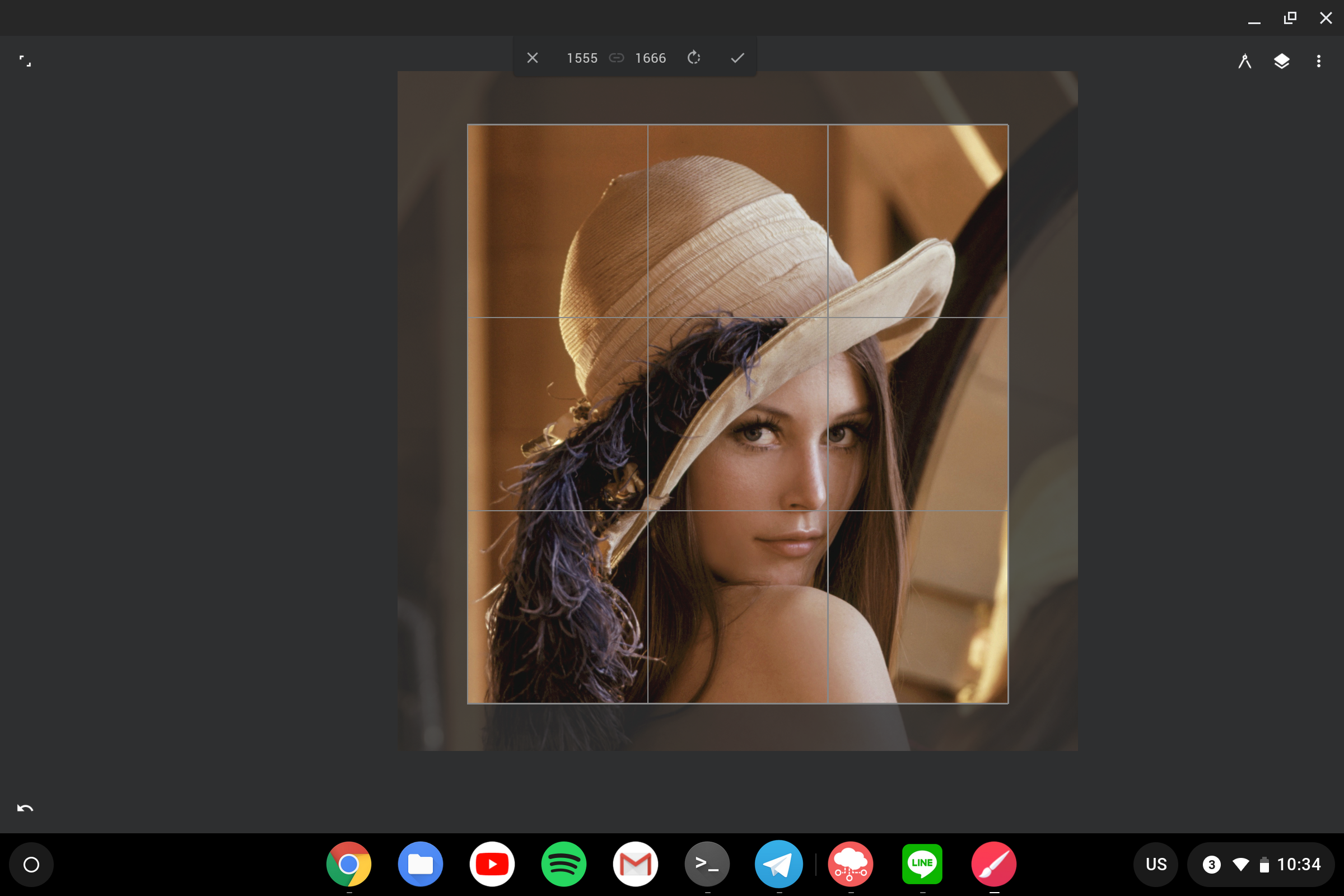Open Gmail from the shelf
This screenshot has height=896, width=1344.
point(636,864)
